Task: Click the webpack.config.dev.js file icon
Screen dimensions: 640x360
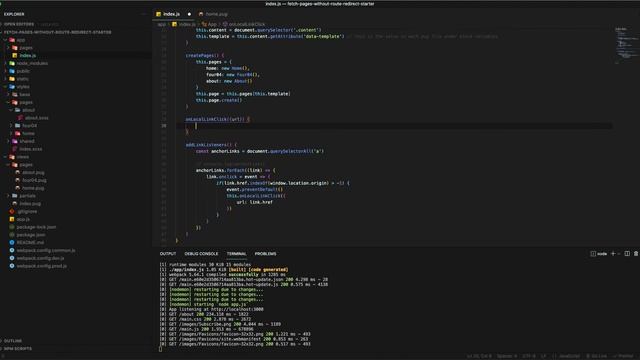Action: click(12, 258)
